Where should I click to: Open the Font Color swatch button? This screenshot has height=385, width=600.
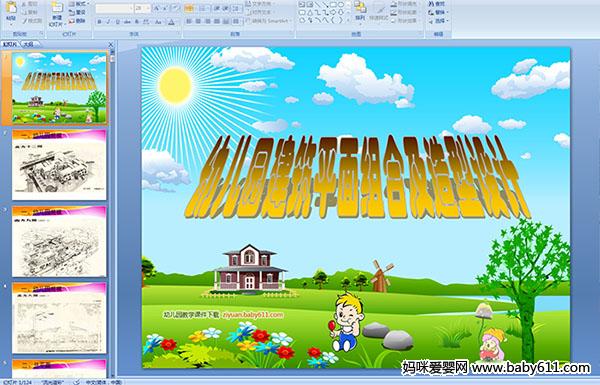click(171, 22)
